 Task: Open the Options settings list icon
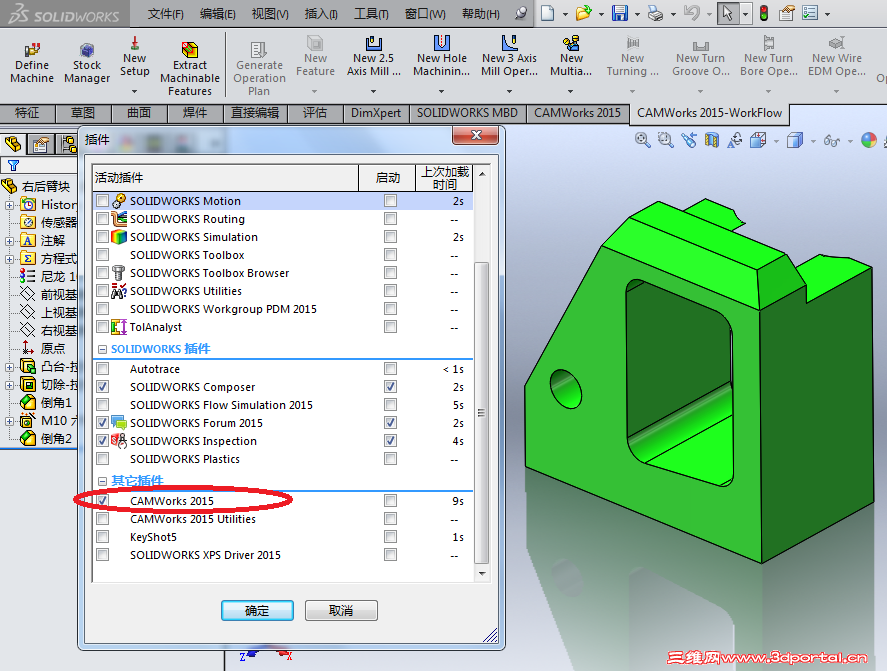(x=810, y=12)
